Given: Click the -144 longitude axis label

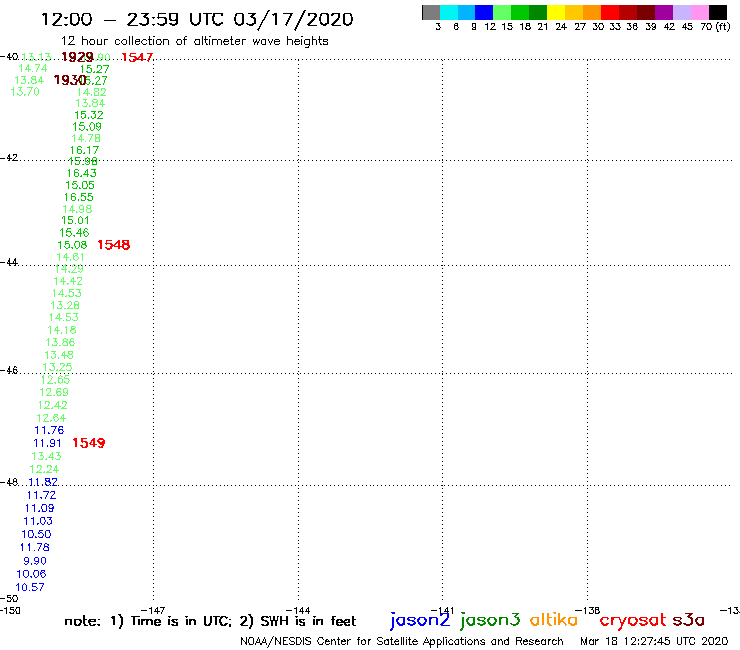Looking at the screenshot, I should 298,610.
